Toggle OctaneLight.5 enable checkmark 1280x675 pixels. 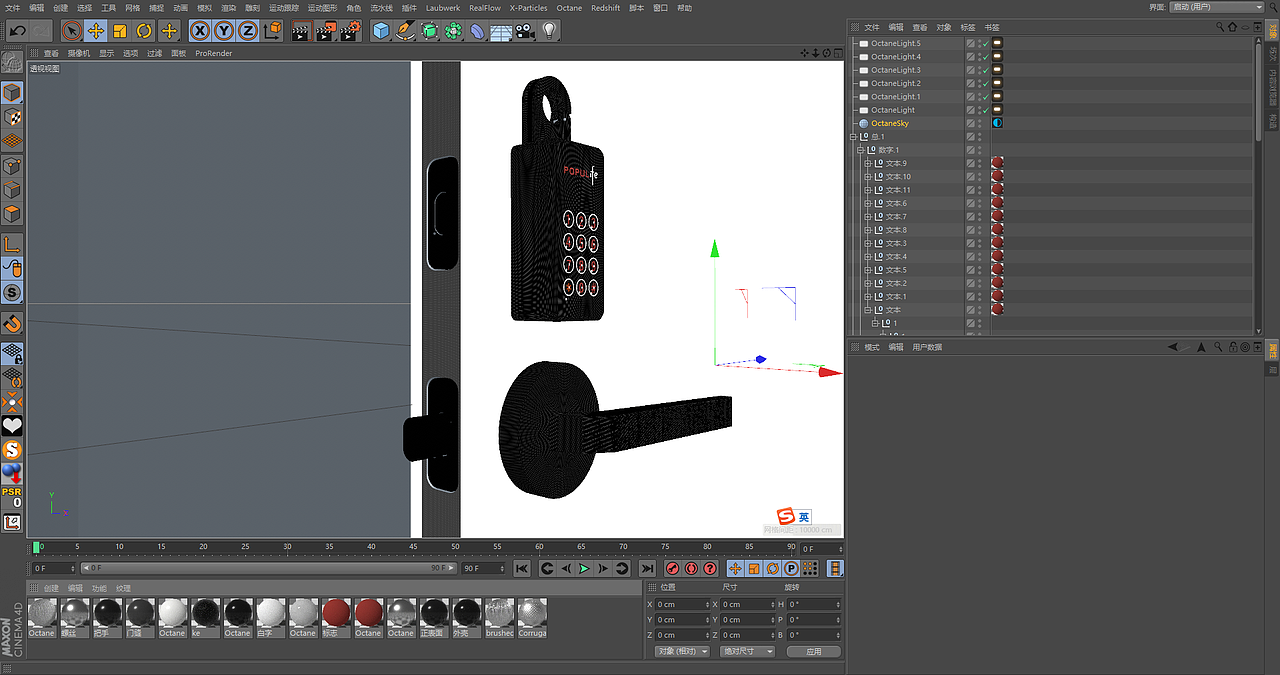point(984,44)
